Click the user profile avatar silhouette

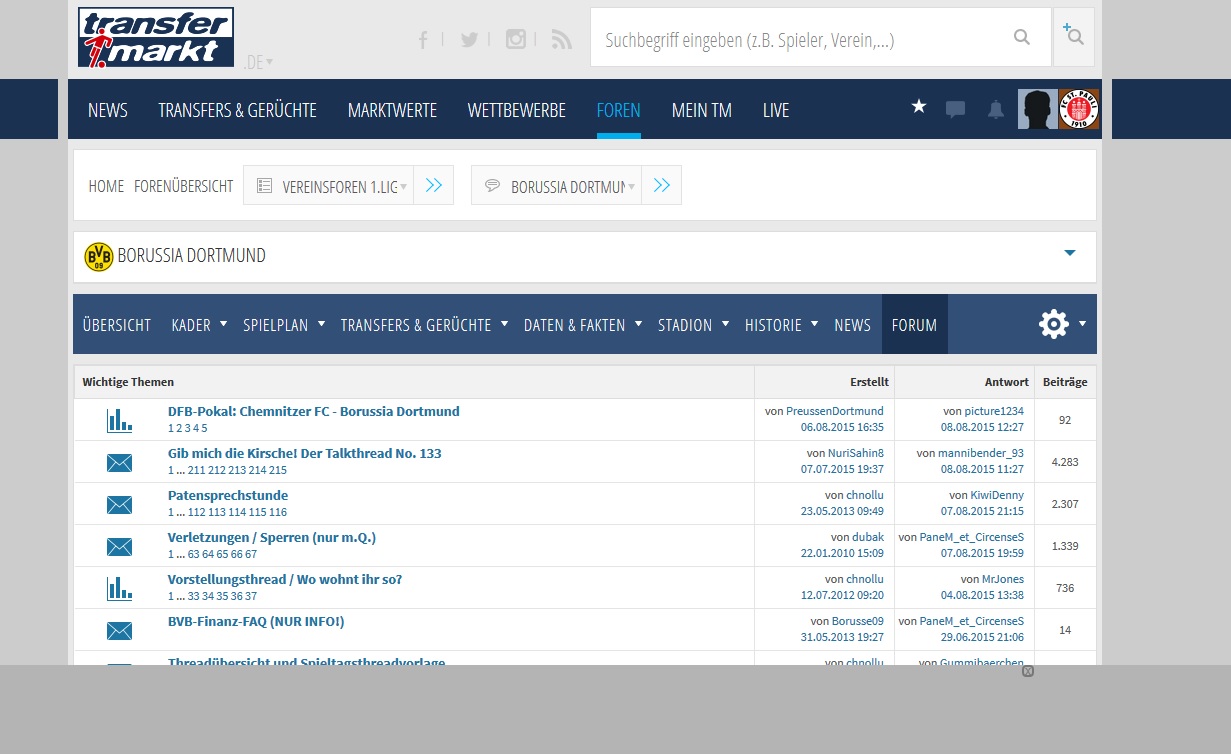(1038, 109)
